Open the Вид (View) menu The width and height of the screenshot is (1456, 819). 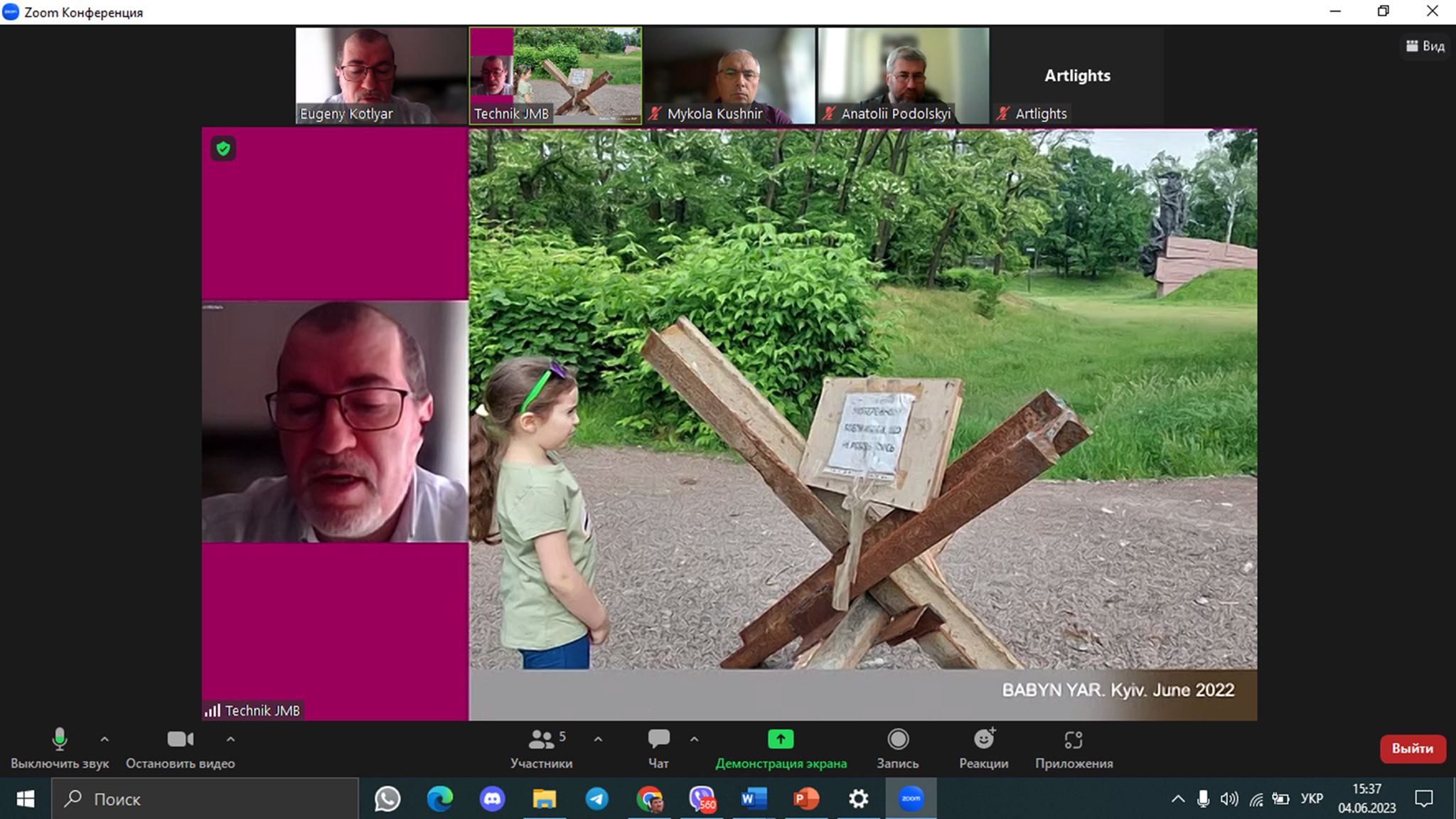(1425, 46)
